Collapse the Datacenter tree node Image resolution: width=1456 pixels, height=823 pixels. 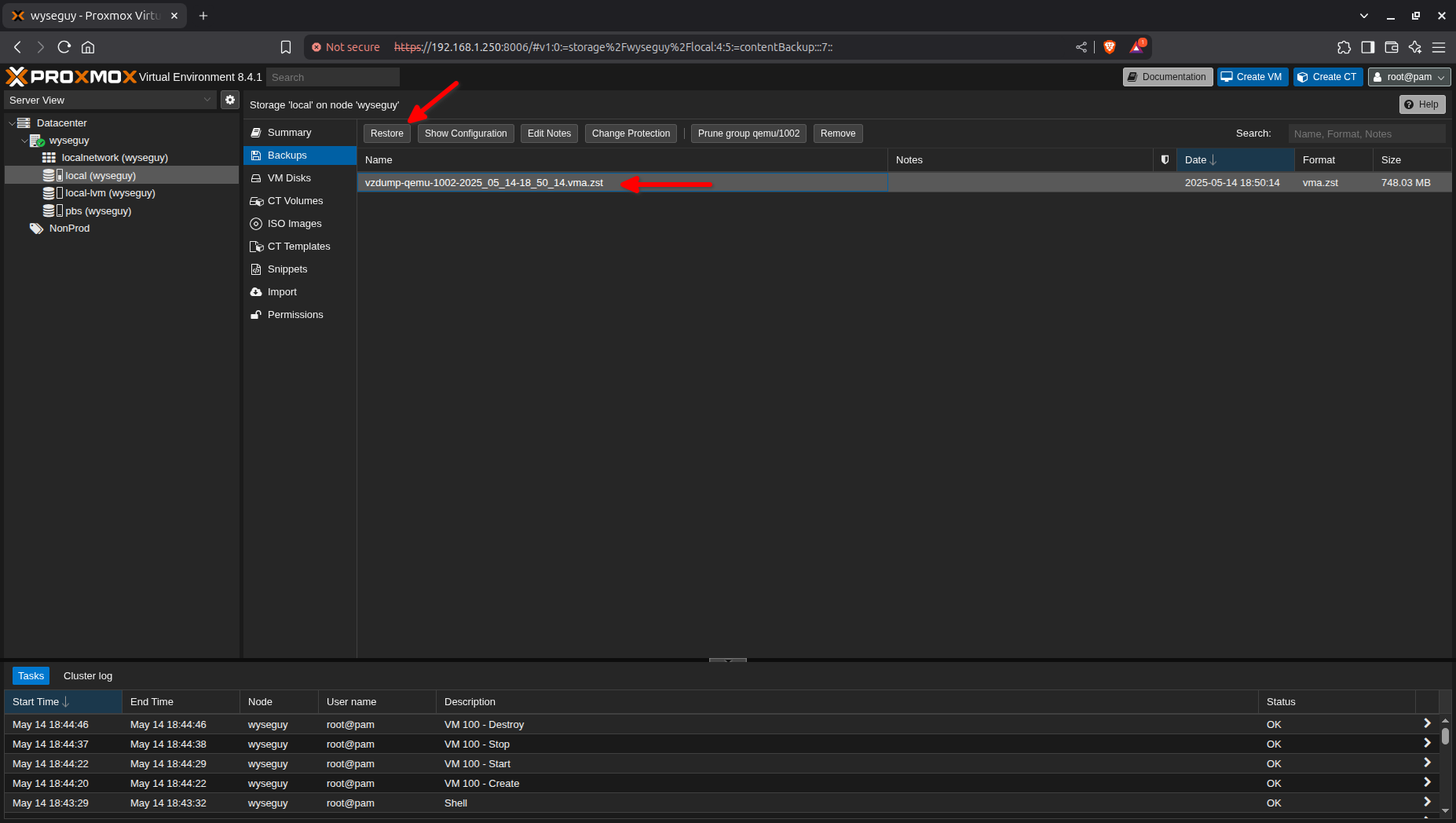pyautogui.click(x=12, y=123)
